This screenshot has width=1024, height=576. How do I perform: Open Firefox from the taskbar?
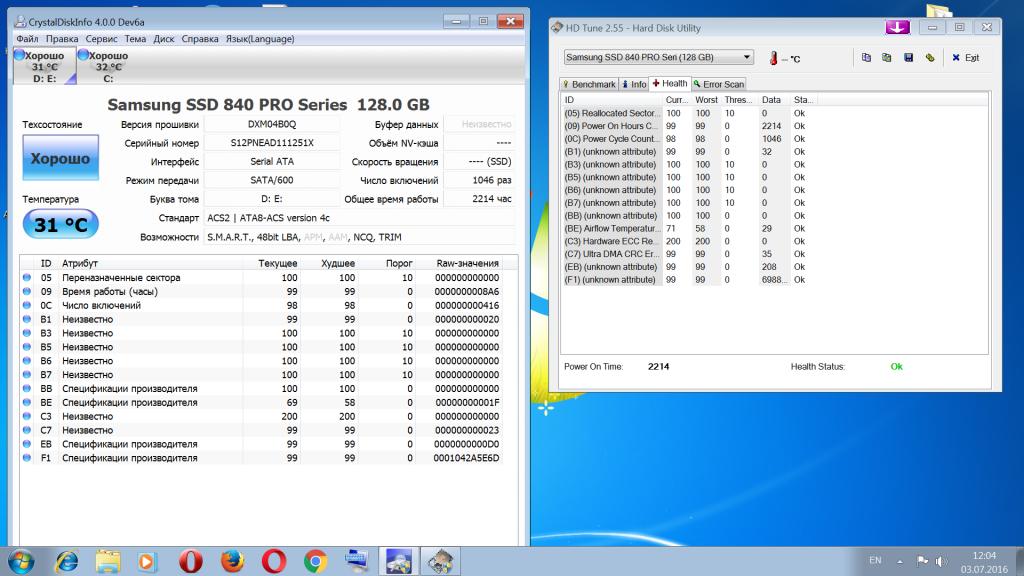231,560
